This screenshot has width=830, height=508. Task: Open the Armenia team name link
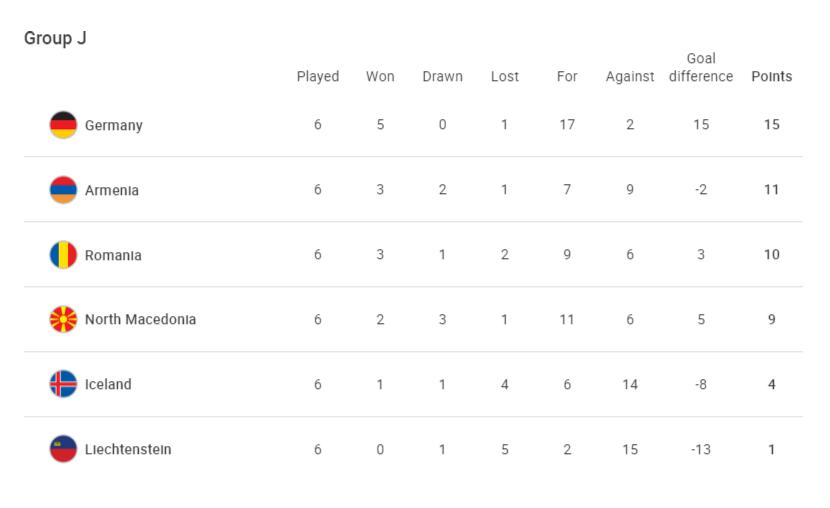point(112,190)
